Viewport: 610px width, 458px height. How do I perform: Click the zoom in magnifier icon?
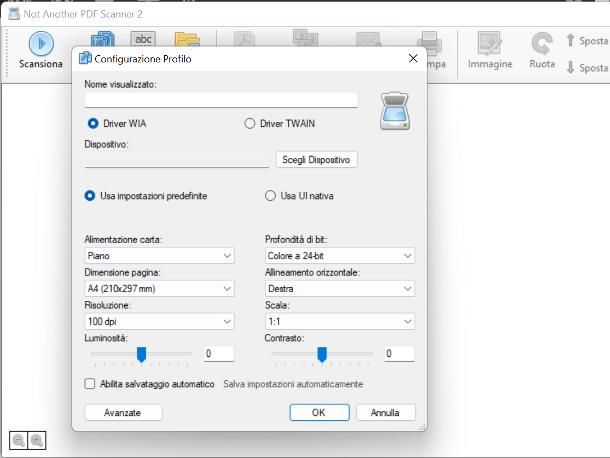(x=37, y=440)
